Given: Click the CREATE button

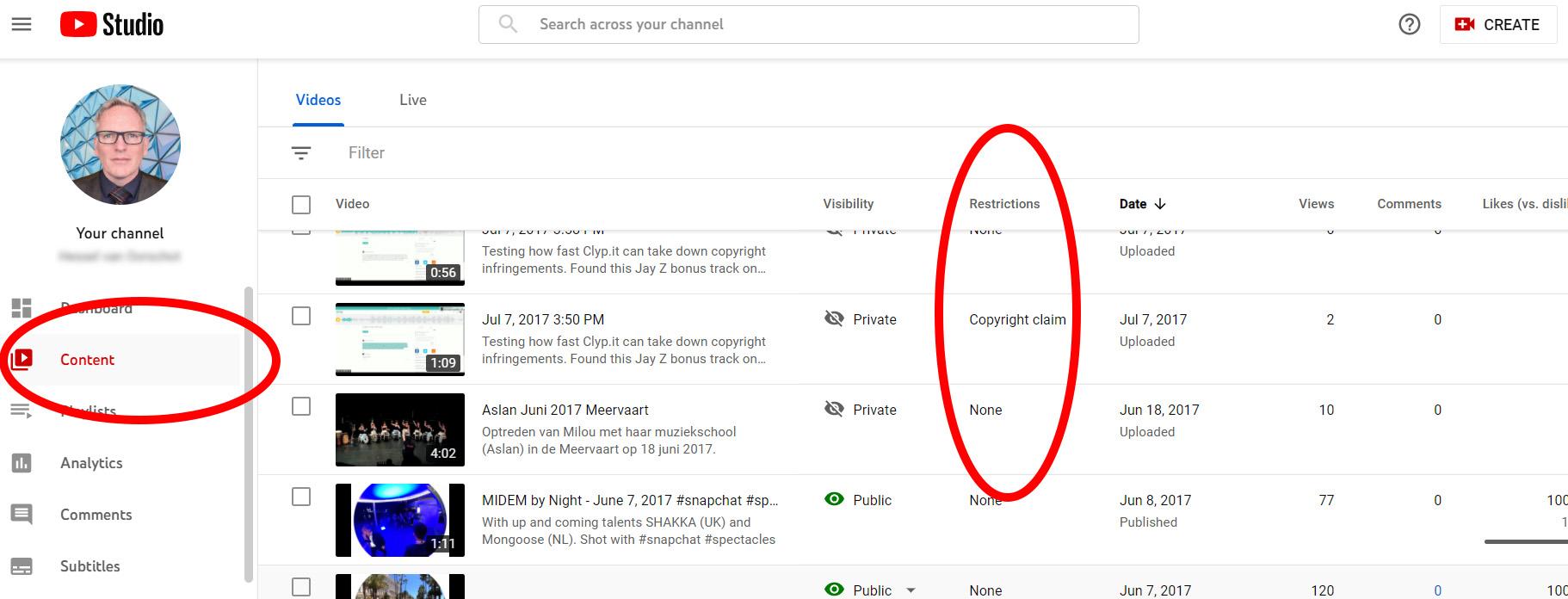Looking at the screenshot, I should tap(1497, 24).
